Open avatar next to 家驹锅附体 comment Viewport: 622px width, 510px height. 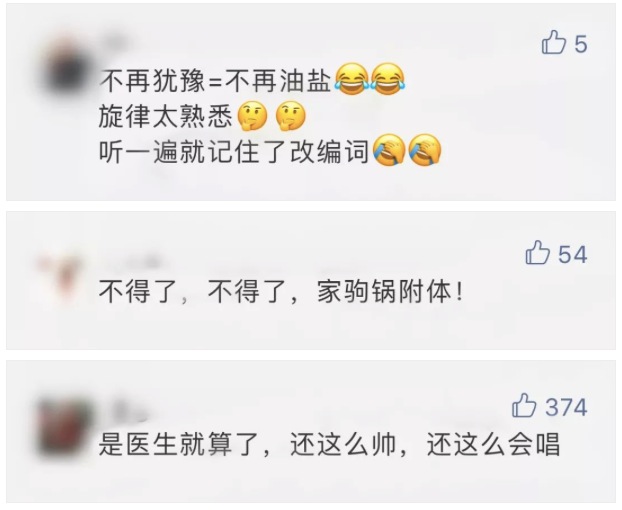(60, 276)
